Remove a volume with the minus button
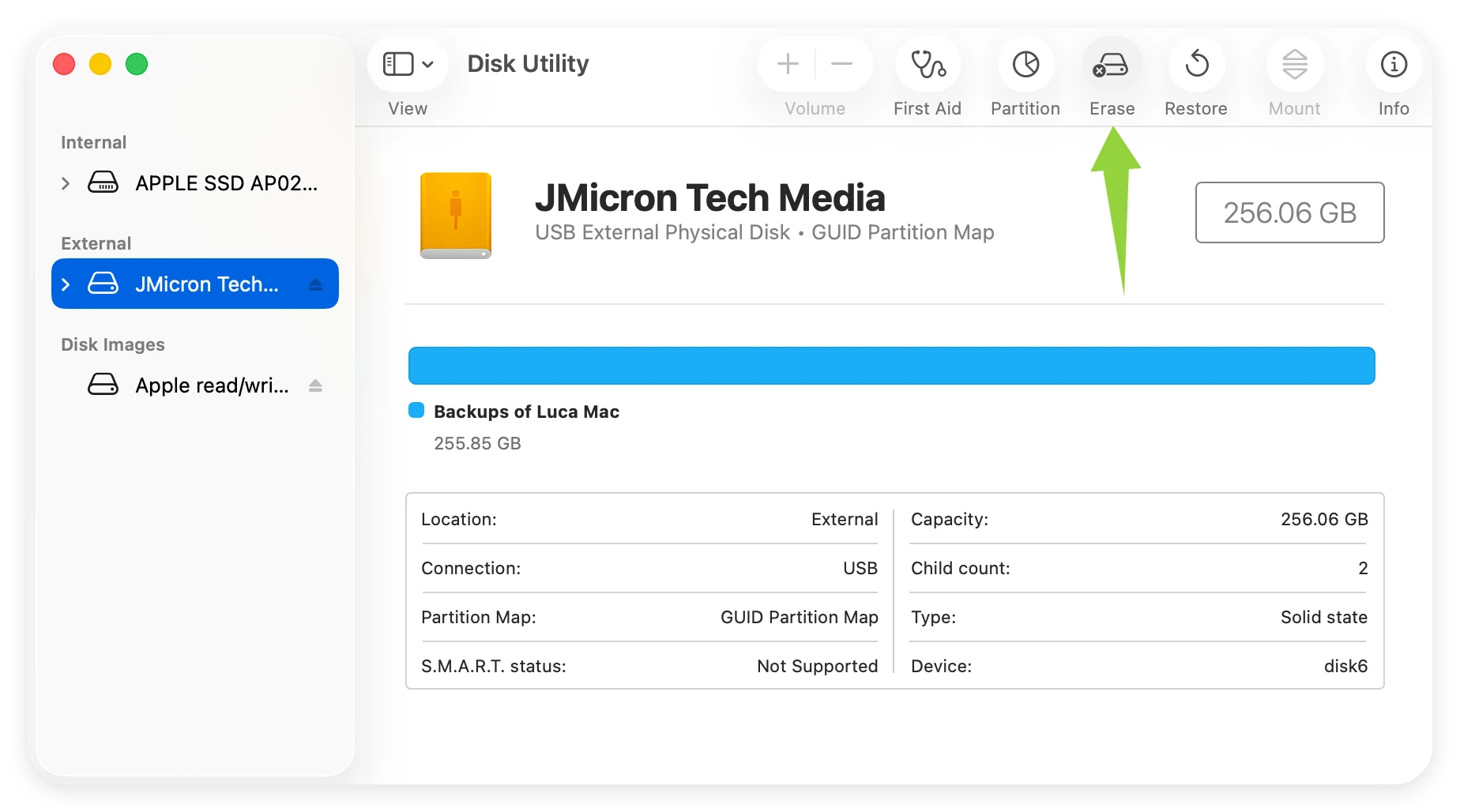Image resolution: width=1460 pixels, height=812 pixels. pos(842,64)
